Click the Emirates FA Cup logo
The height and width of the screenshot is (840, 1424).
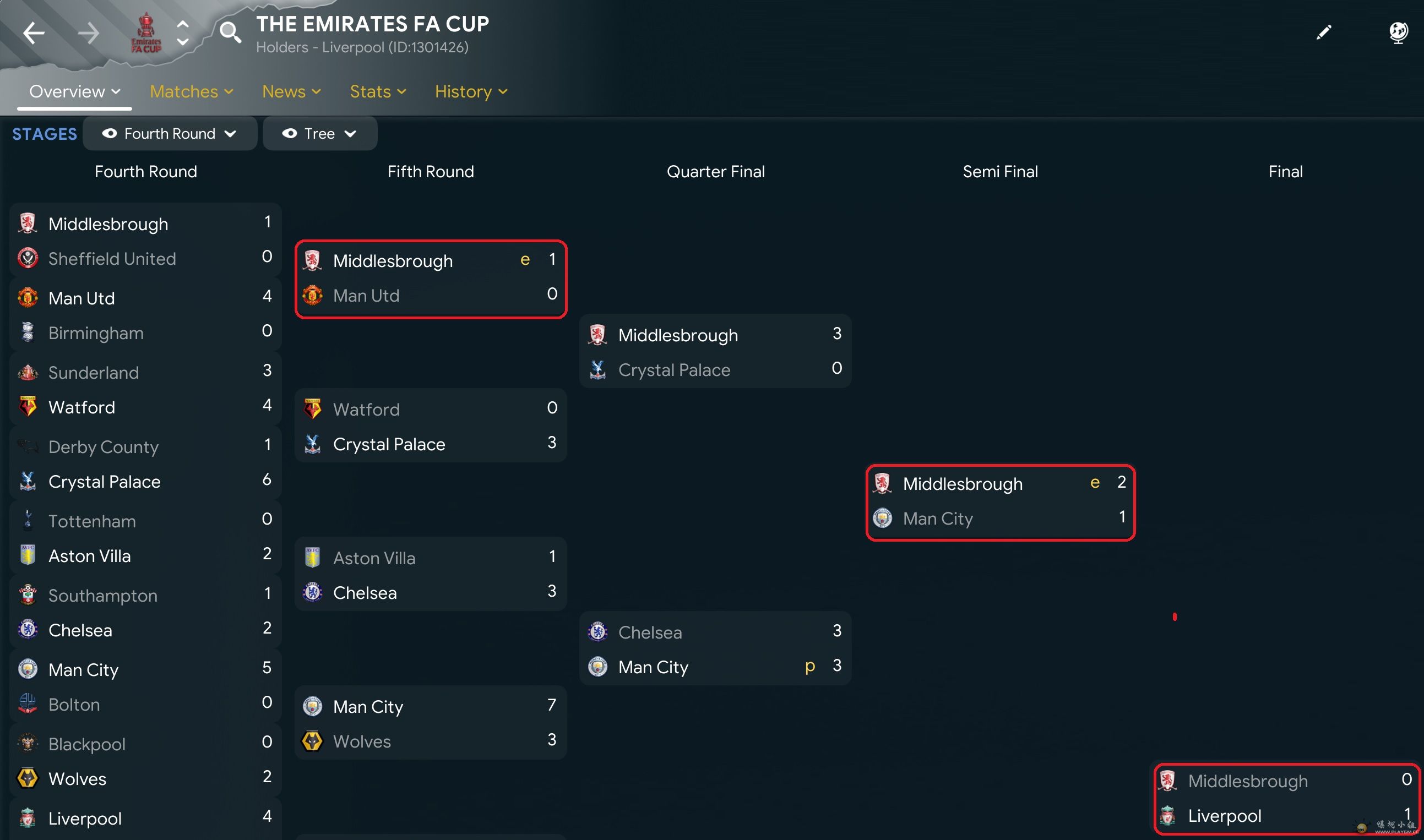click(146, 33)
